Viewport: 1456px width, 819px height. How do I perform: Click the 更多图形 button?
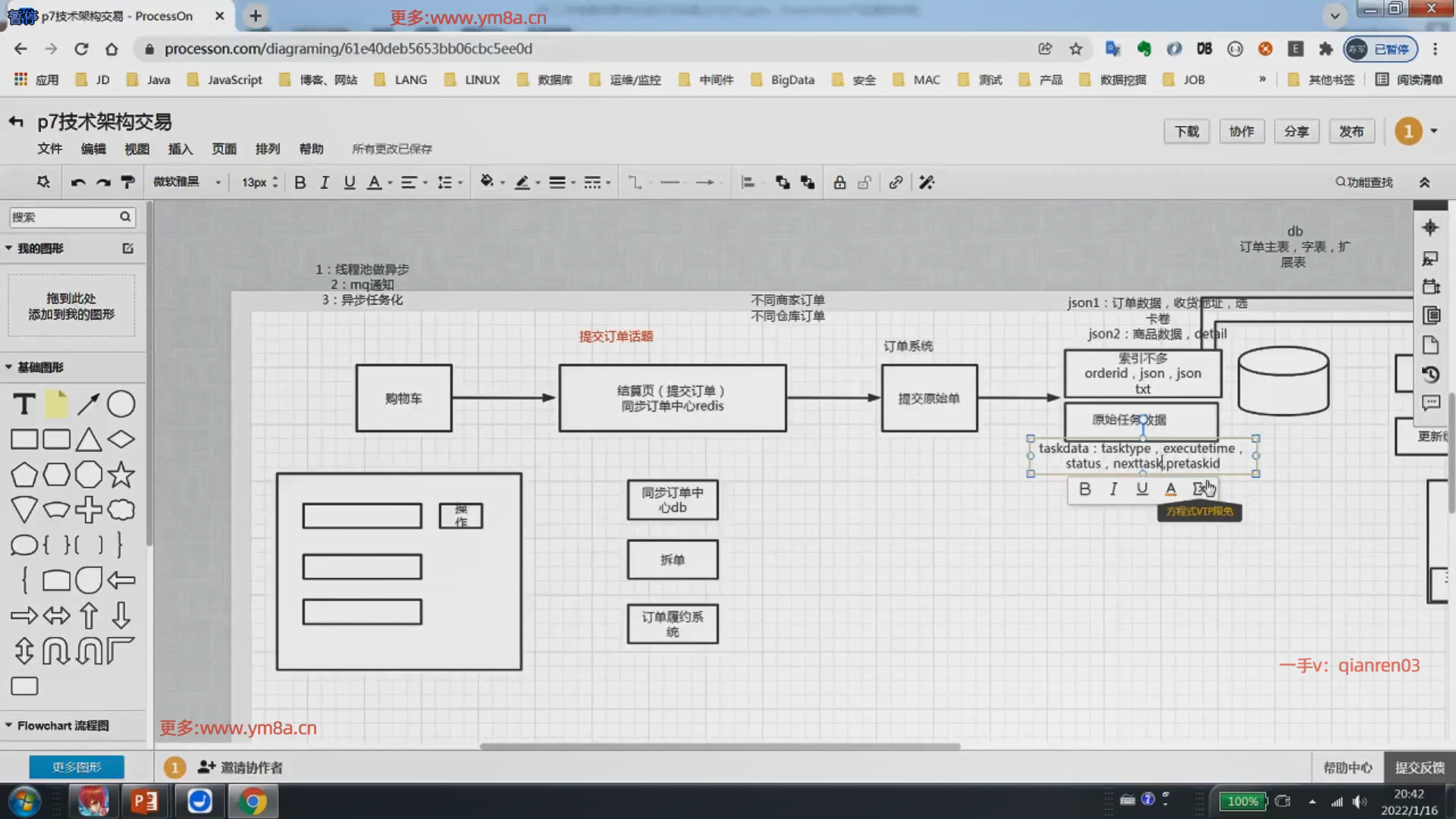(x=77, y=767)
